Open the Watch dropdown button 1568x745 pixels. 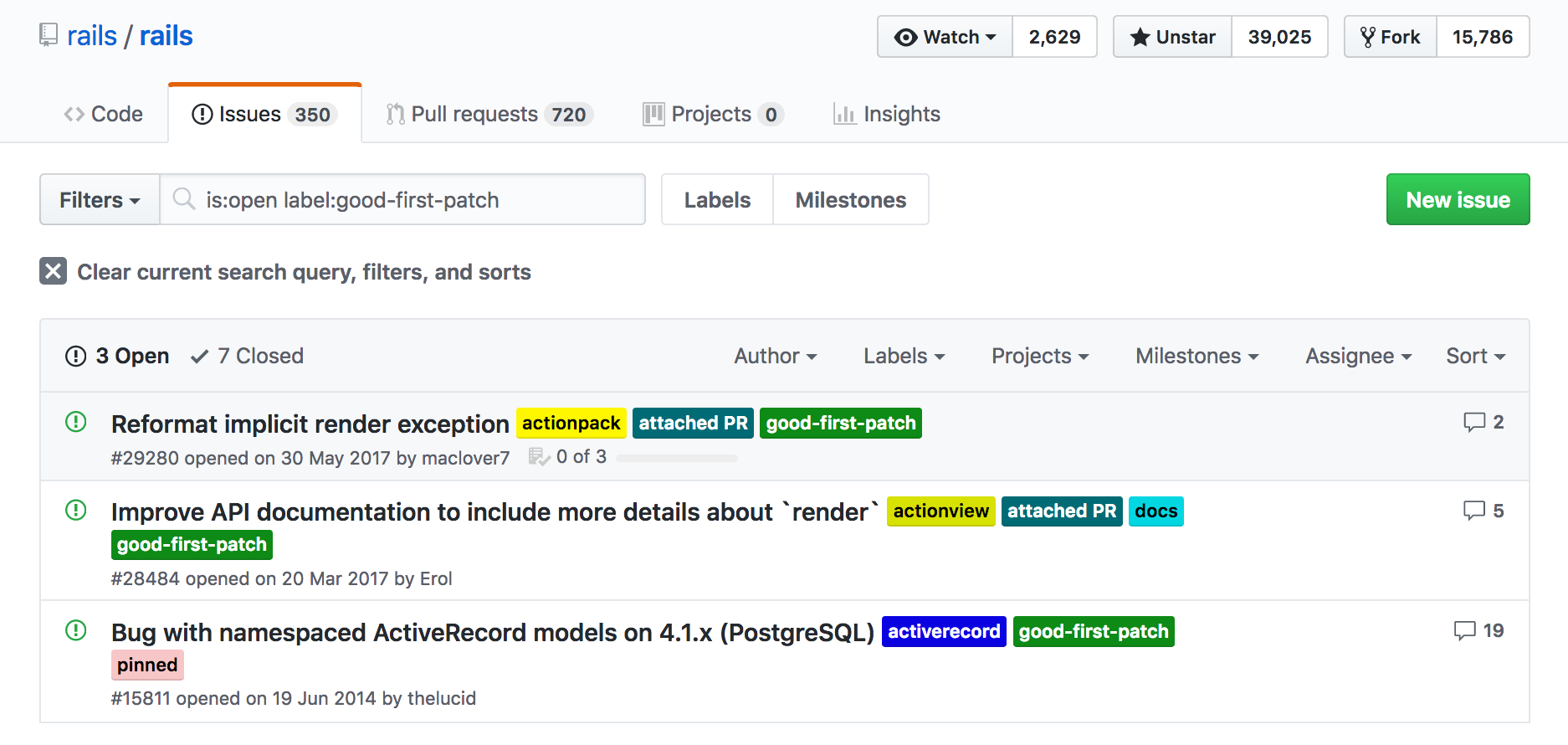945,37
